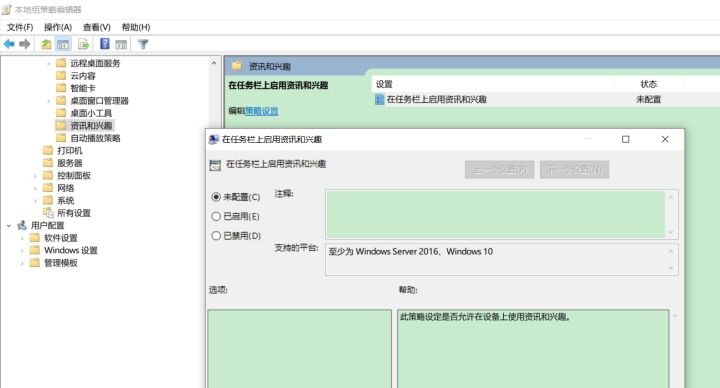Click the Up one level folder icon
This screenshot has width=720, height=388.
coord(46,44)
